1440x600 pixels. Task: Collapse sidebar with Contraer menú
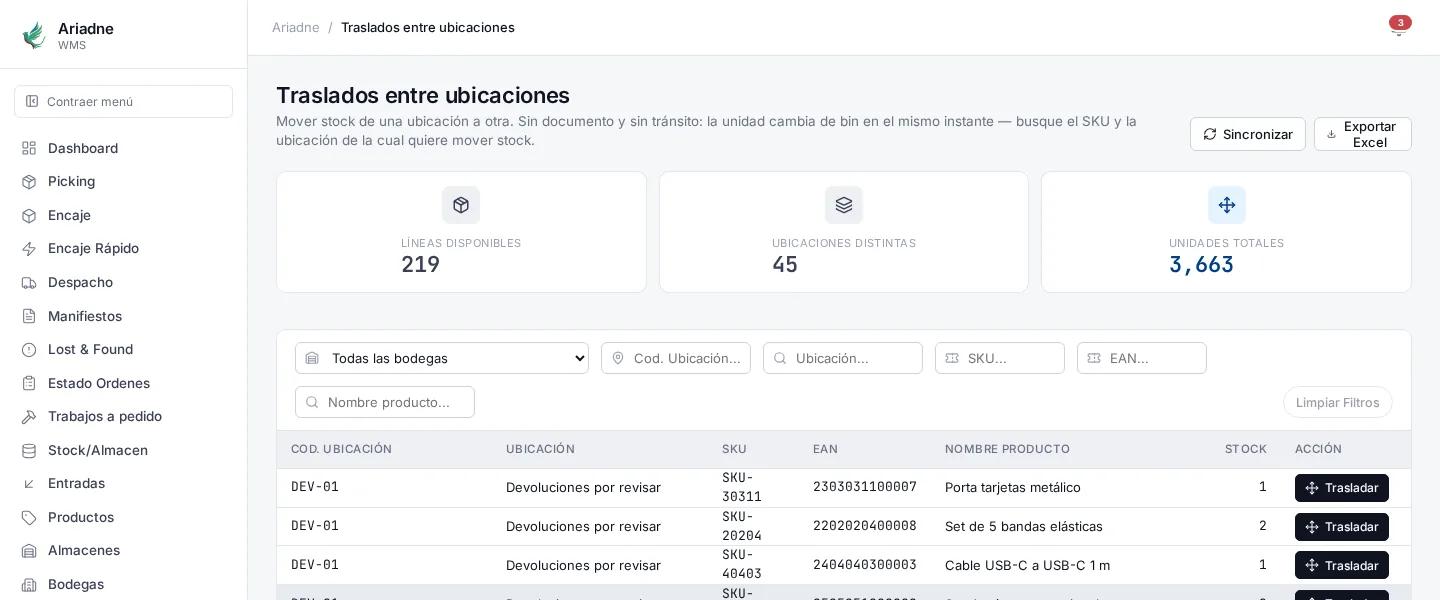point(124,101)
